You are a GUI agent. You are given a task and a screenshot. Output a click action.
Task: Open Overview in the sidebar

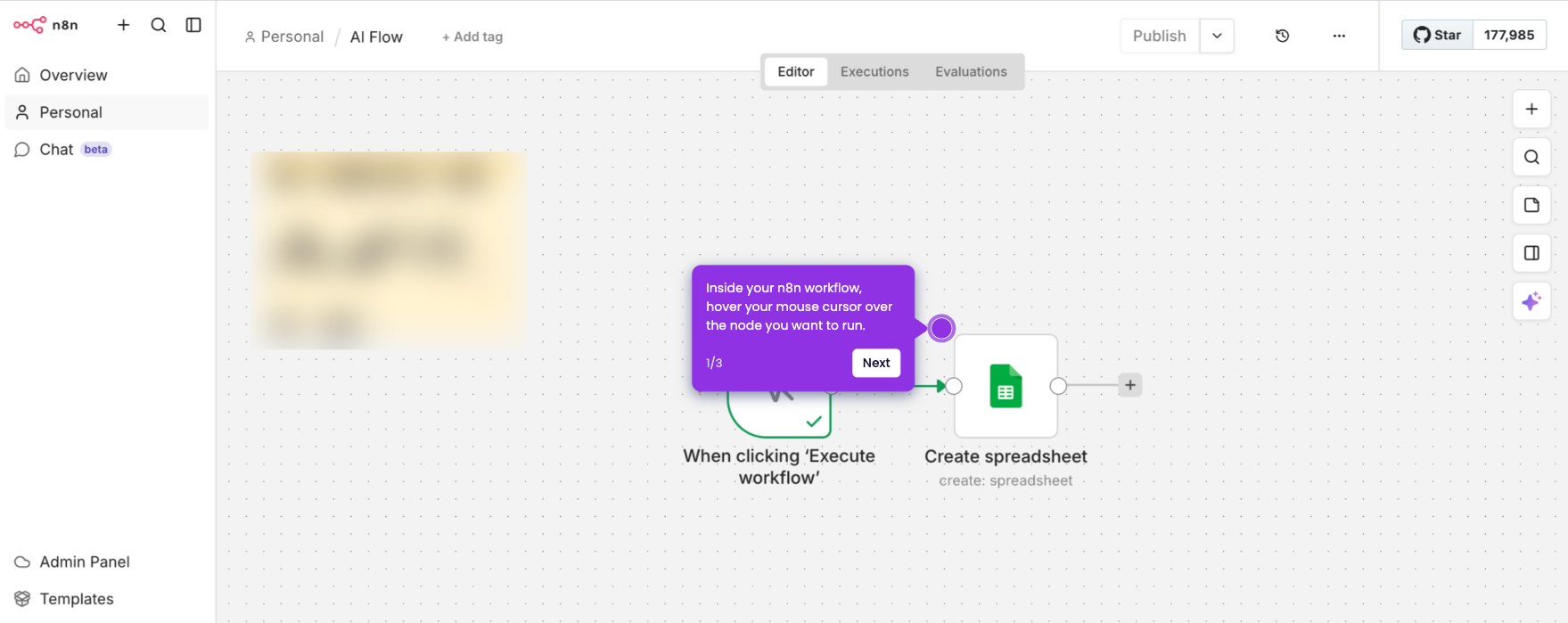tap(107, 75)
